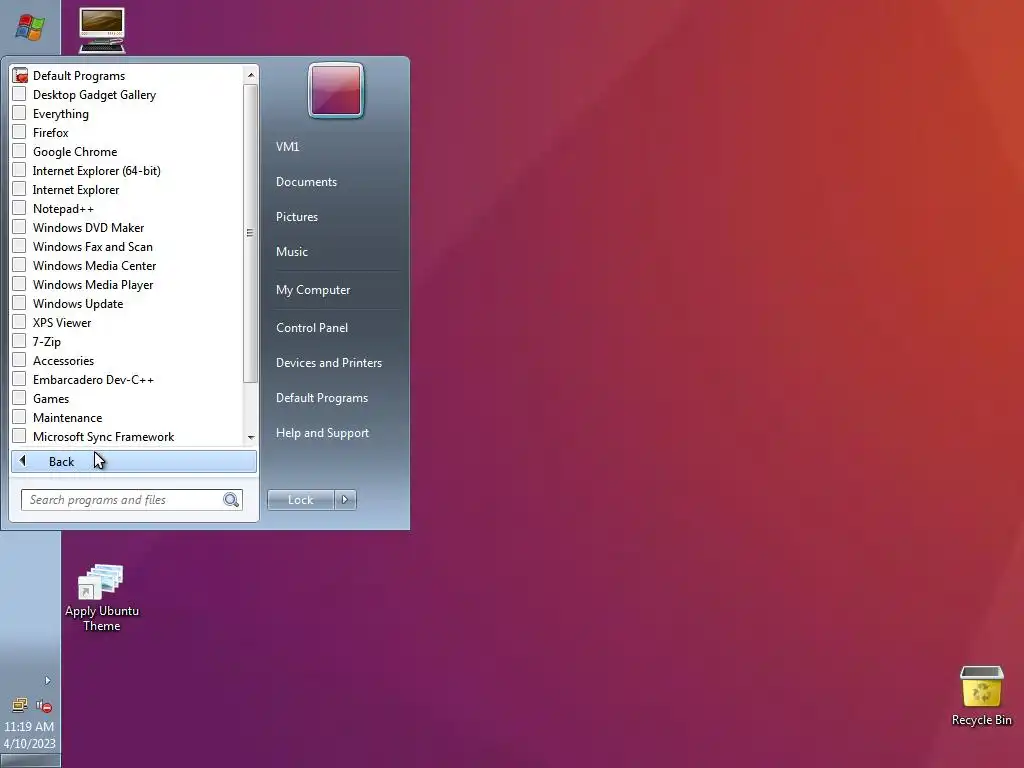Open Default Programs in the programs list
The width and height of the screenshot is (1024, 768).
tap(127, 76)
